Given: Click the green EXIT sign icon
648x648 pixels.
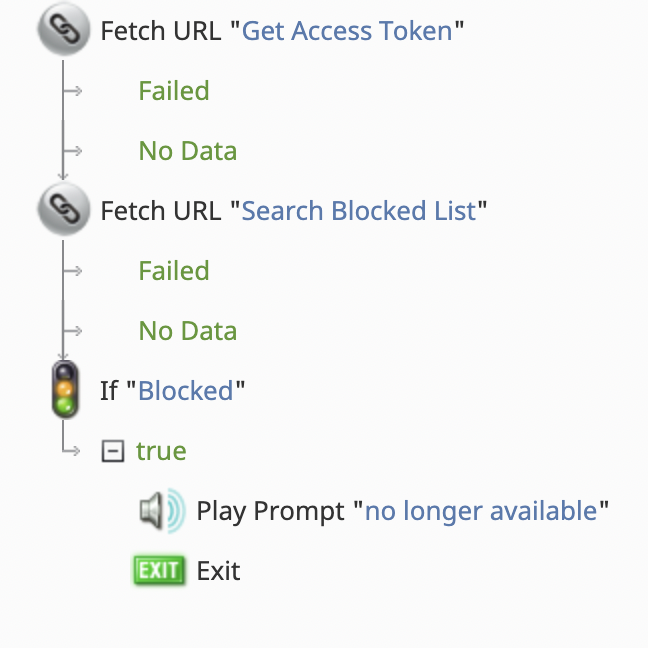Looking at the screenshot, I should tap(159, 571).
